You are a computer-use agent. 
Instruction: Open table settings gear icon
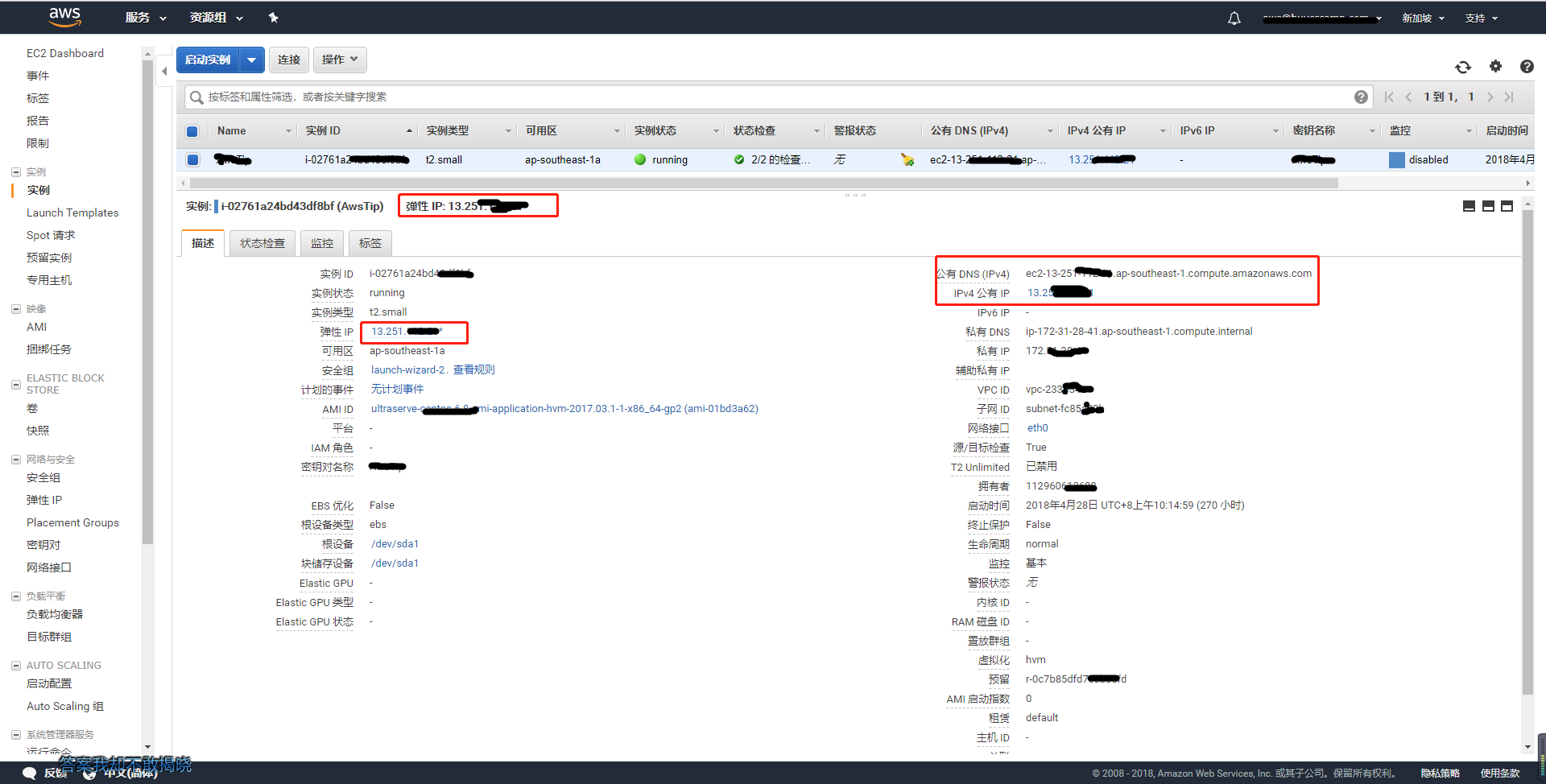tap(1495, 66)
